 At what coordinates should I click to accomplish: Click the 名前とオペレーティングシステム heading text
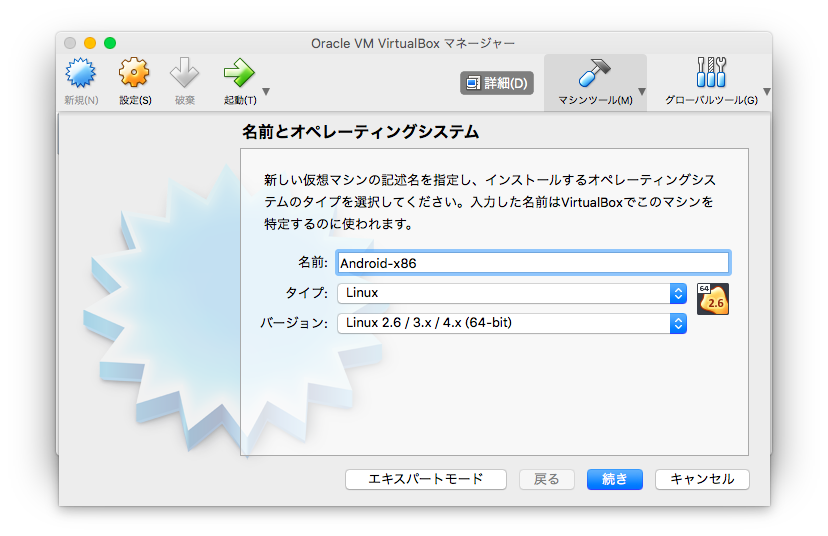[361, 131]
